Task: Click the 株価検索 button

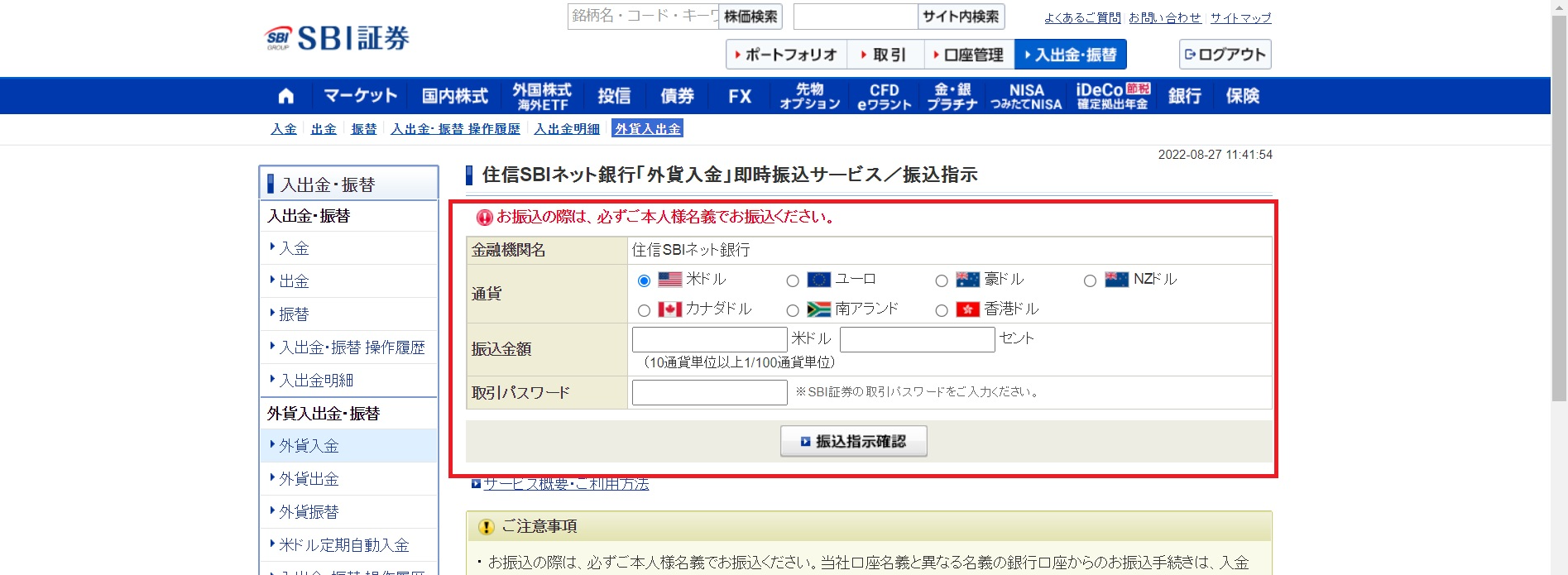Action: (750, 17)
